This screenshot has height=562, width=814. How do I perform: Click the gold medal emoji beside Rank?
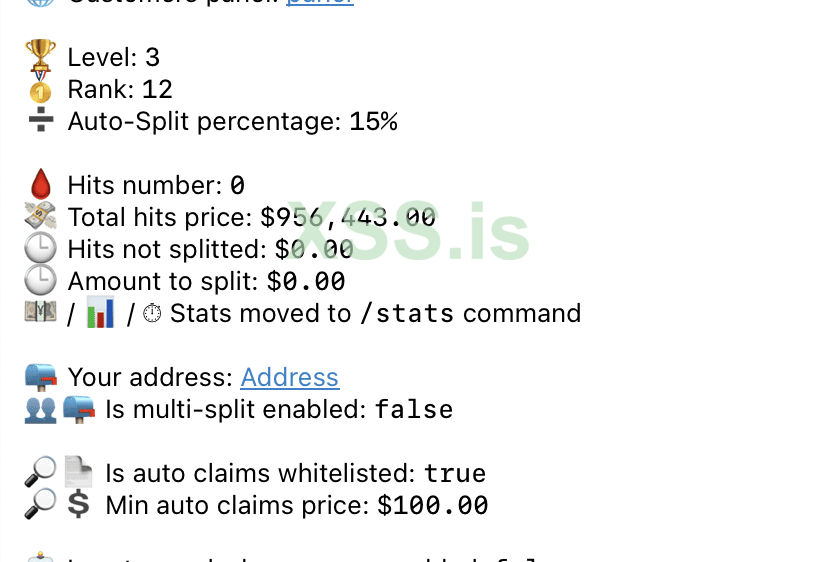pos(40,90)
